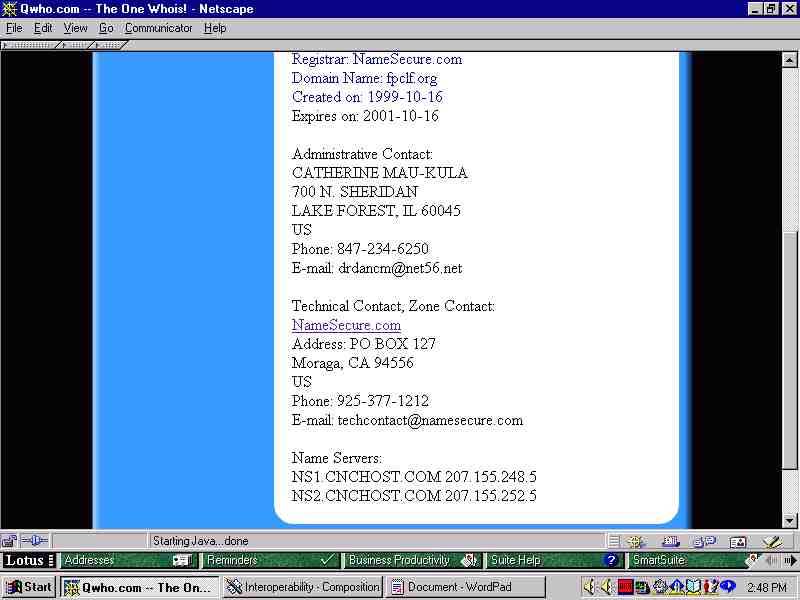Expand the middle collapsed Netscape toolbar tab

[77, 45]
